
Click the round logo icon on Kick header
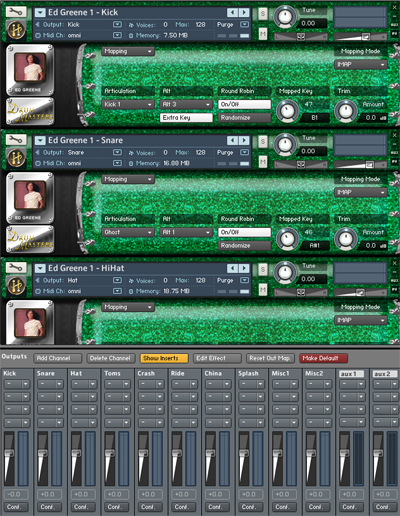pyautogui.click(x=16, y=29)
